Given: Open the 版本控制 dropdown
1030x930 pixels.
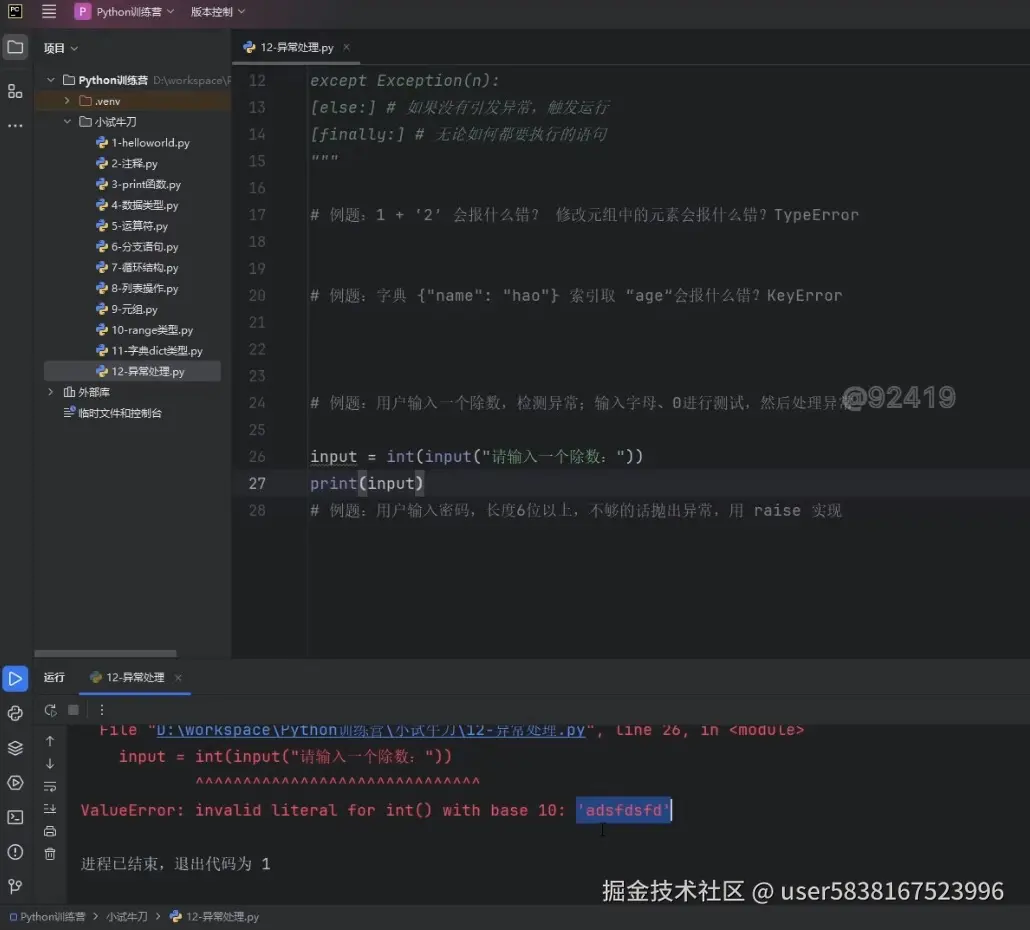Looking at the screenshot, I should pyautogui.click(x=217, y=11).
